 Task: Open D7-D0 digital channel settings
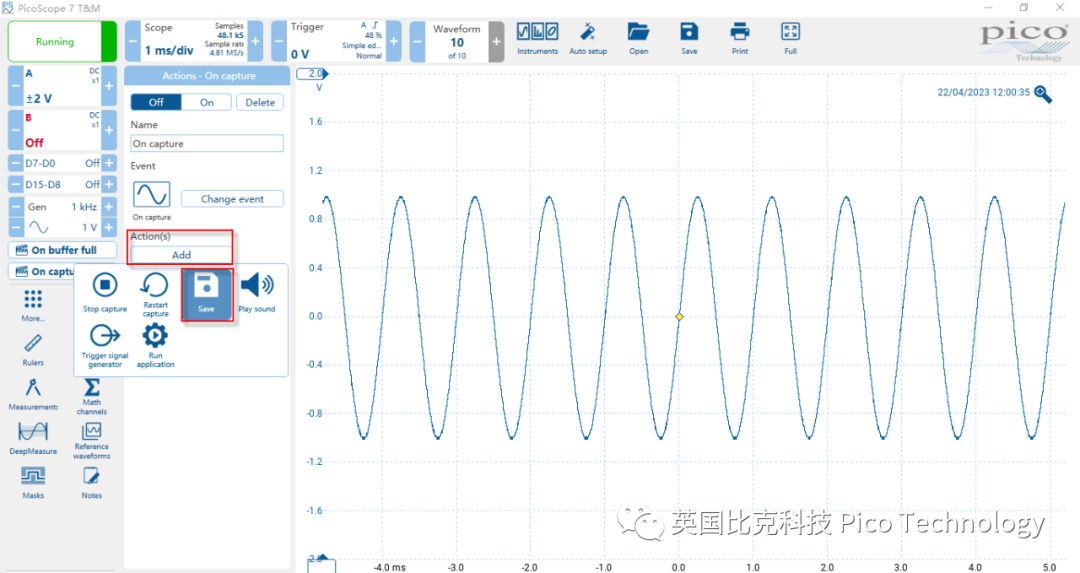[62, 163]
